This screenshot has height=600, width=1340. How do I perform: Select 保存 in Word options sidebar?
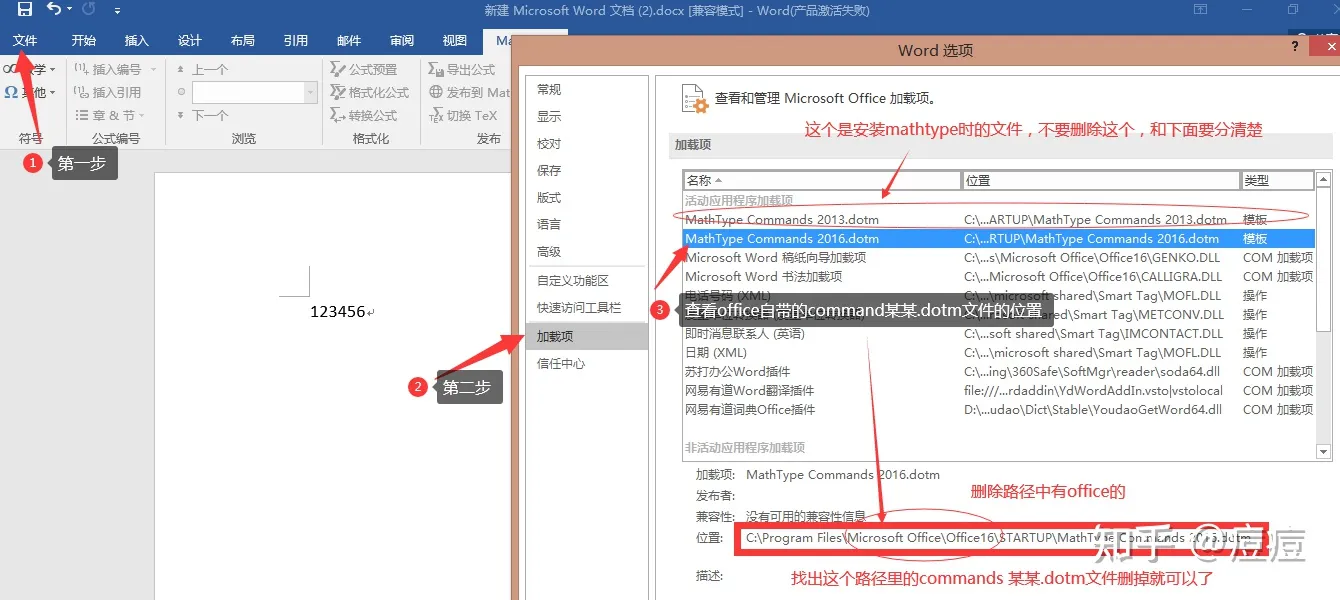(x=587, y=170)
